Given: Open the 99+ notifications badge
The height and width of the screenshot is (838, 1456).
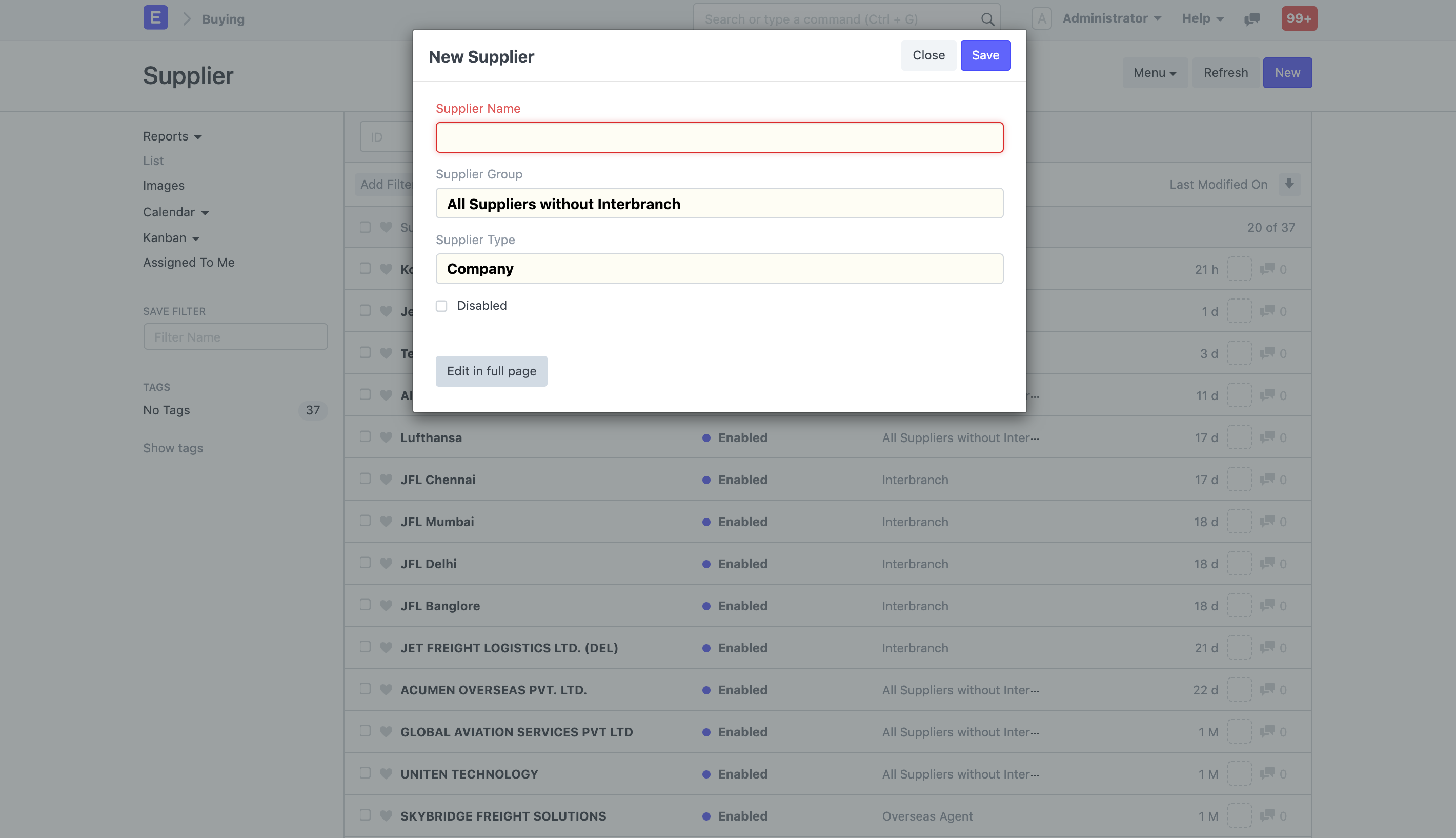Looking at the screenshot, I should [1299, 18].
